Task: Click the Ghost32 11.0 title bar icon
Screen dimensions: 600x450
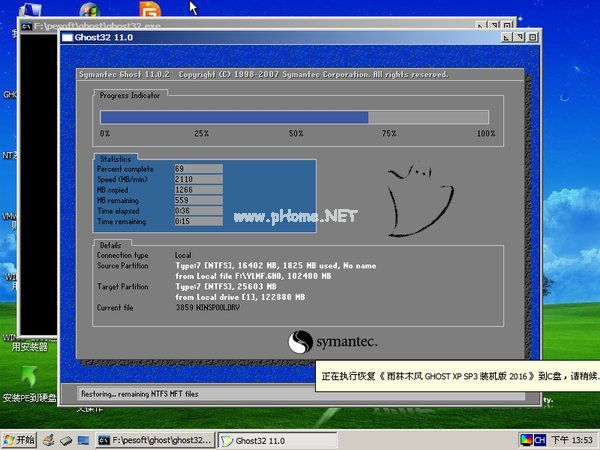Action: (67, 38)
